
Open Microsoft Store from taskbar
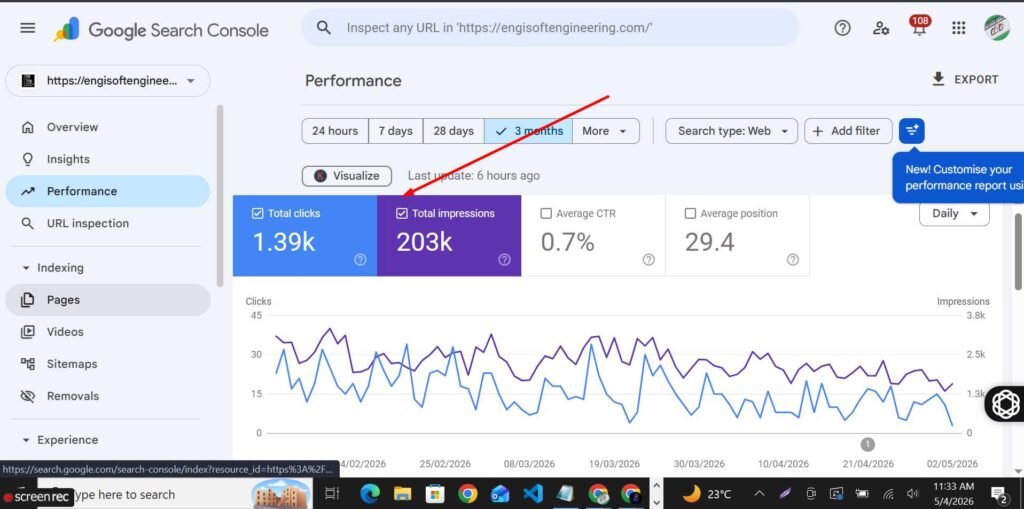[x=435, y=493]
